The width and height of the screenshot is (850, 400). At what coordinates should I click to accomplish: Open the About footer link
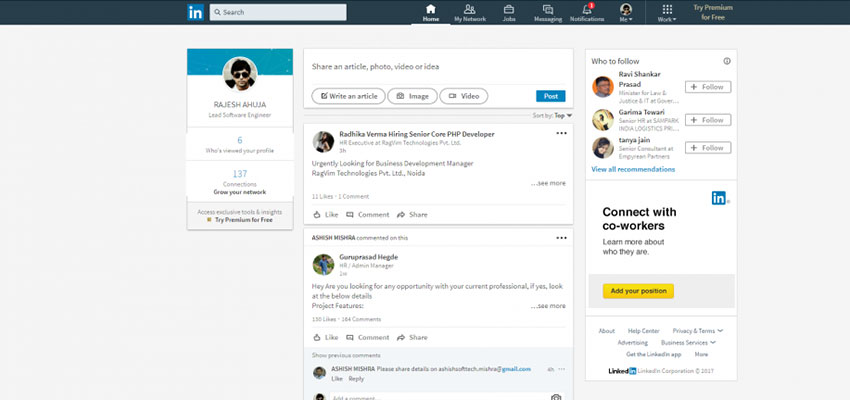point(607,331)
